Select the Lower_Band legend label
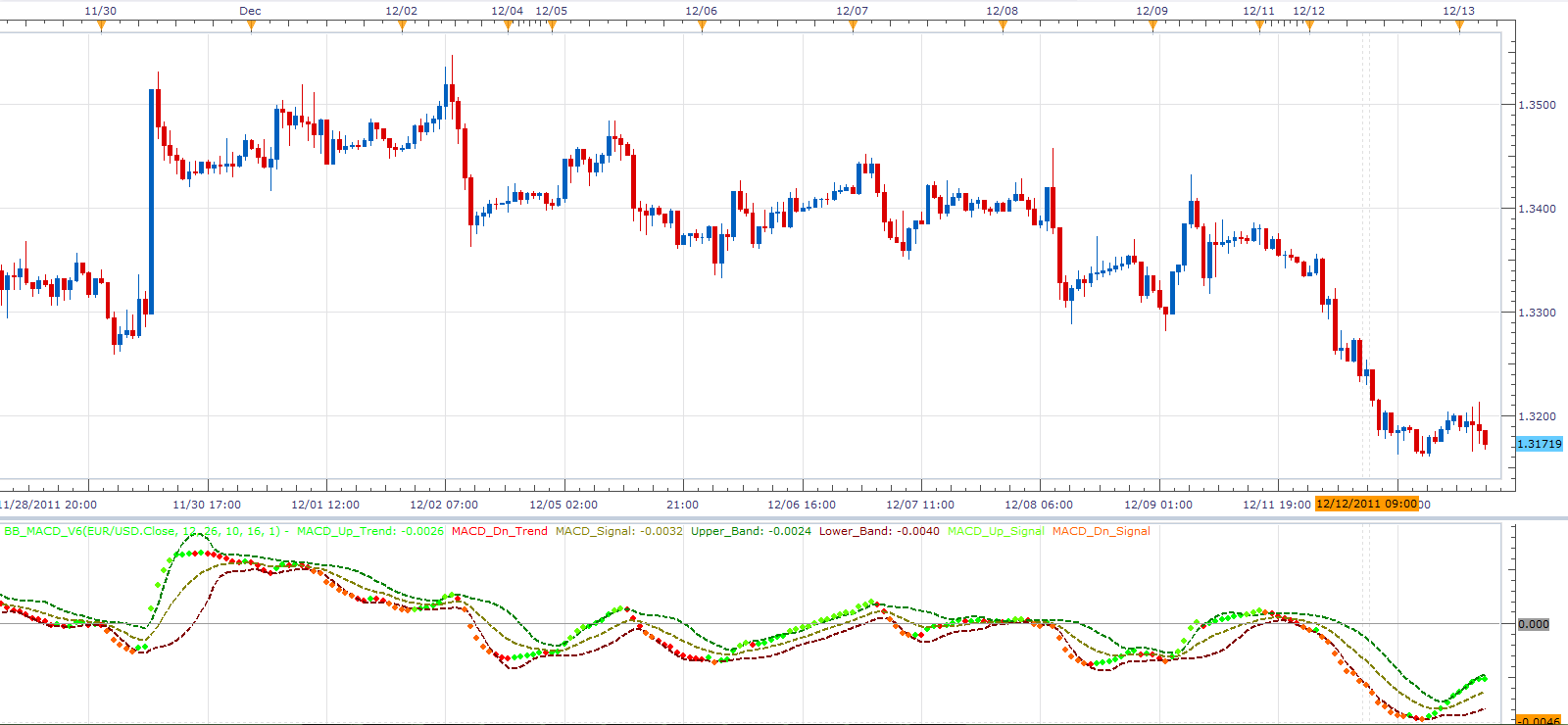The height and width of the screenshot is (725, 1568). (879, 531)
